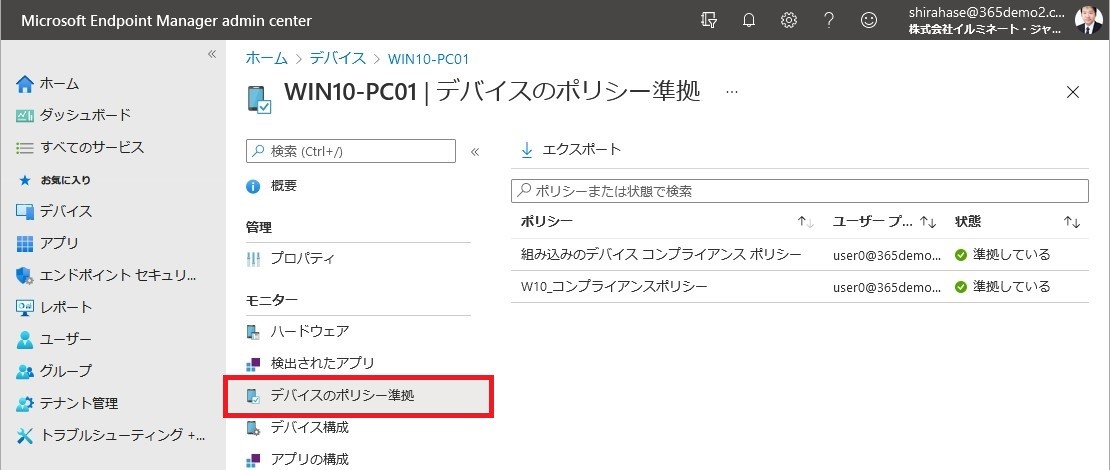Open the directory and subscription filter icon
Viewport: 1110px width, 470px height.
[708, 21]
